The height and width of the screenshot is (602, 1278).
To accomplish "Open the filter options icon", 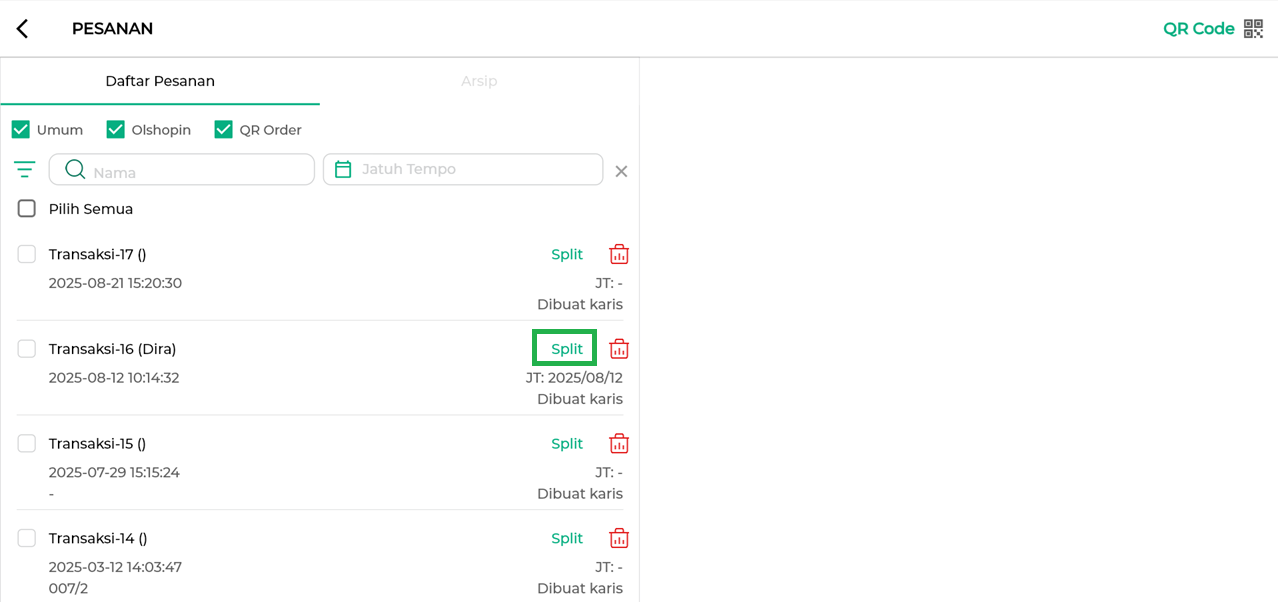I will tap(25, 169).
